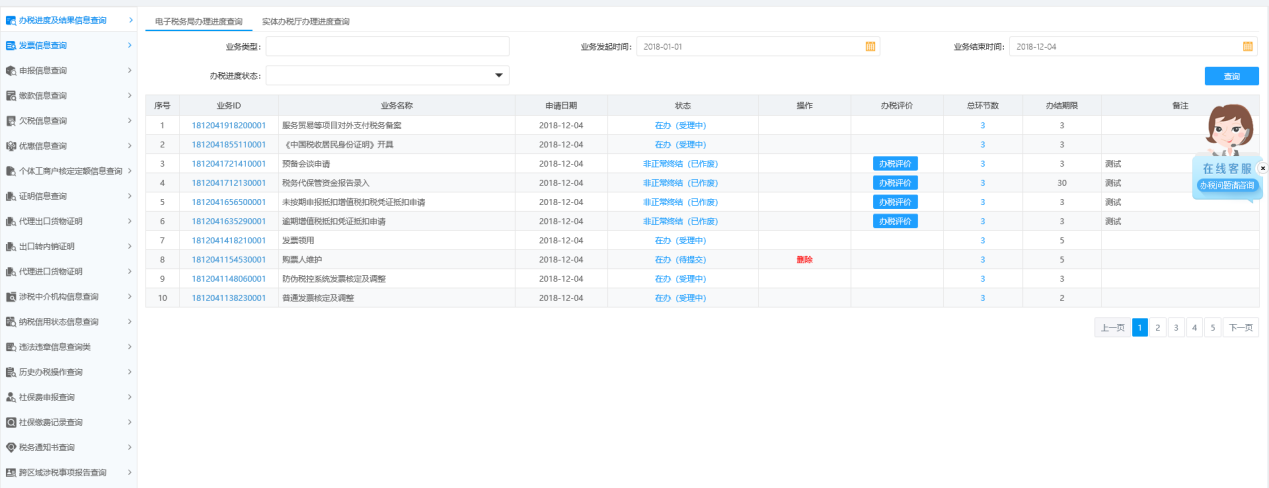1269x488 pixels.
Task: Click the blue 查询 button
Action: (x=1231, y=76)
